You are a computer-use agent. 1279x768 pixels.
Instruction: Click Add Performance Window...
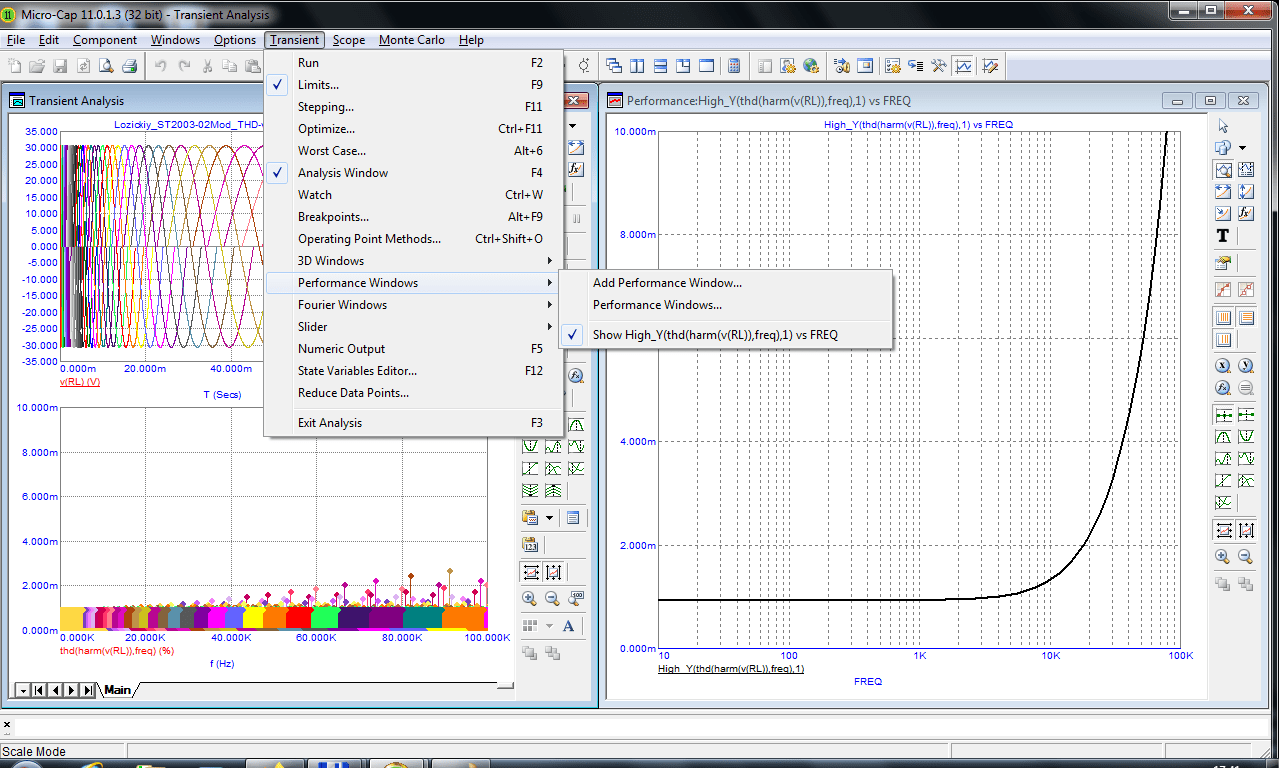[x=725, y=283]
